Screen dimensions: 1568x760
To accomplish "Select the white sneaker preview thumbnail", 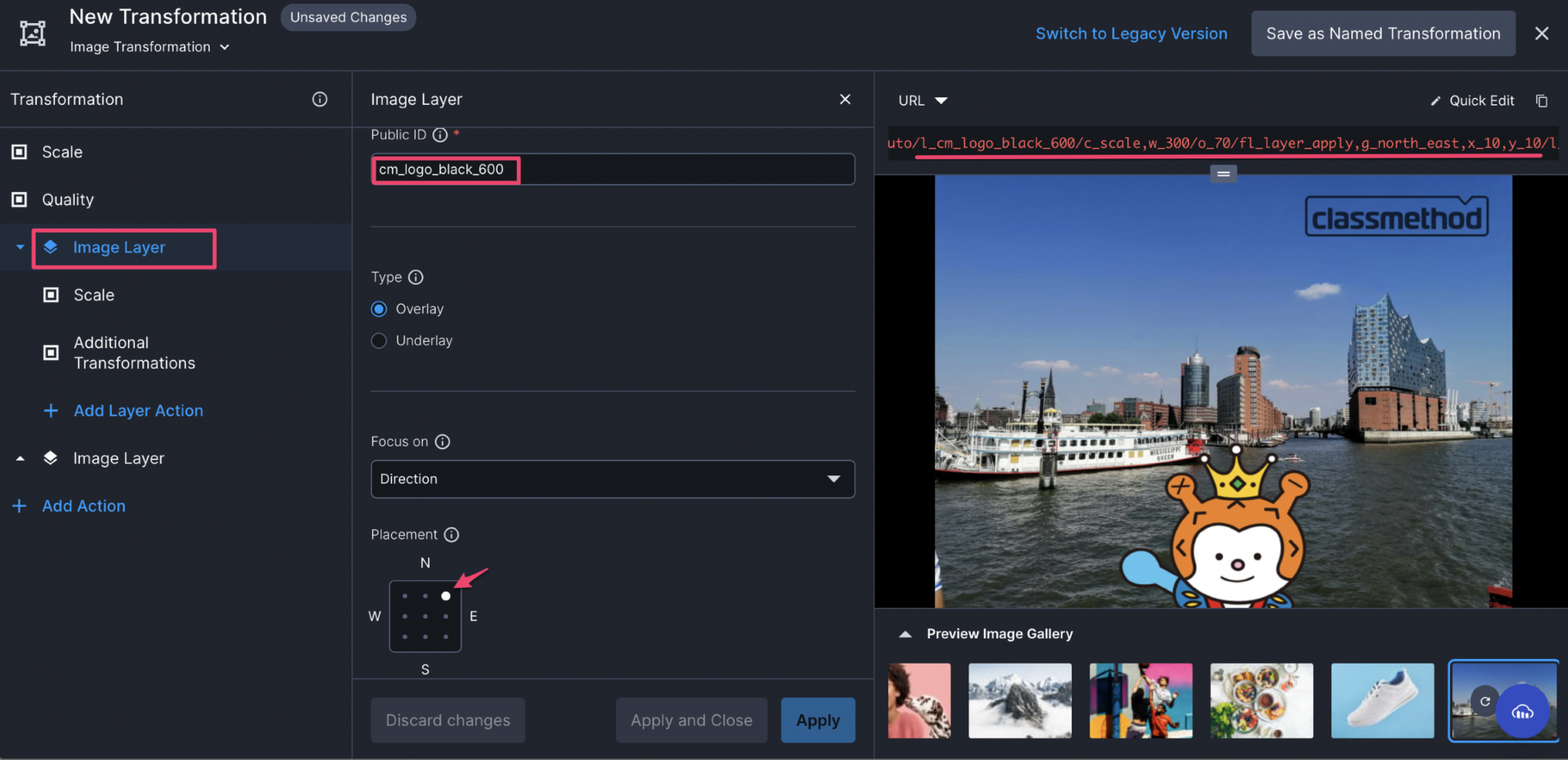I will 1382,700.
